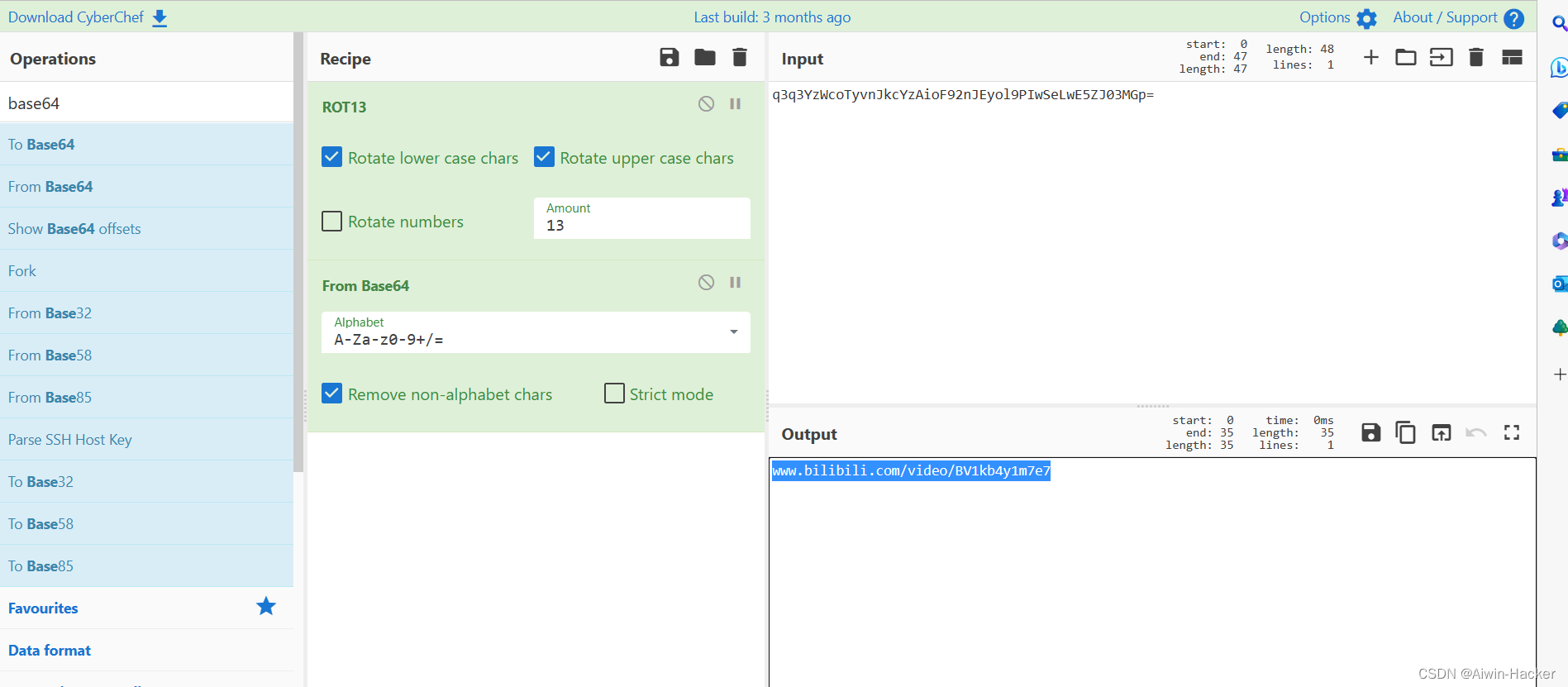This screenshot has height=687, width=1568.
Task: Copy raw output to clipboard
Action: [1406, 432]
